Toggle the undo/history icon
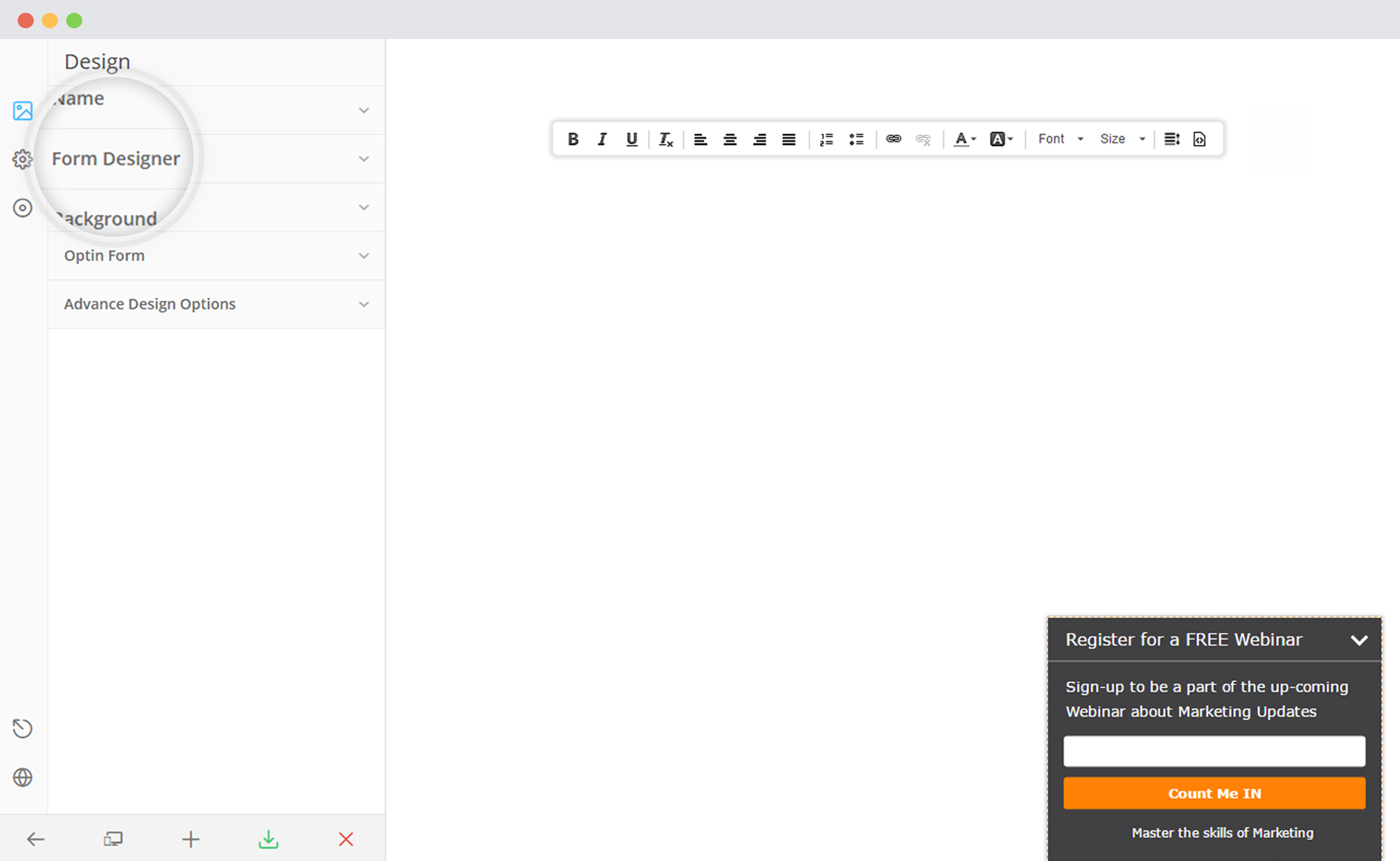 pos(24,728)
